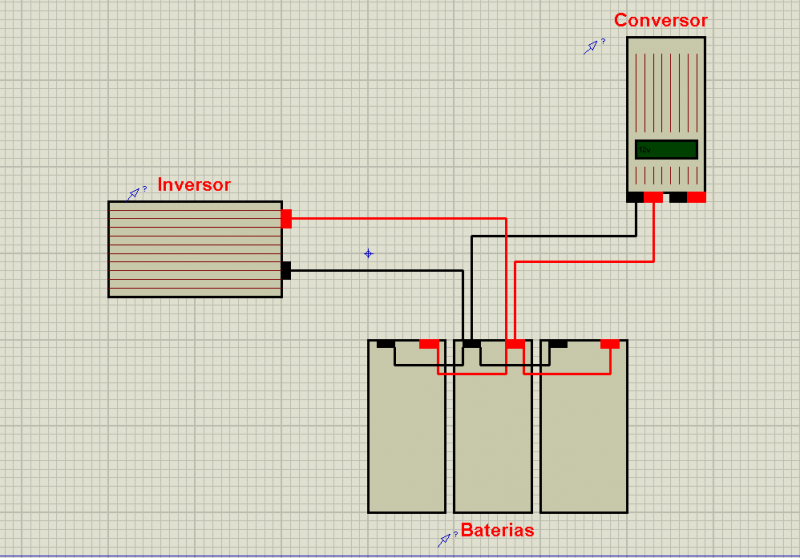Click the Inversor black negative terminal

pos(286,270)
